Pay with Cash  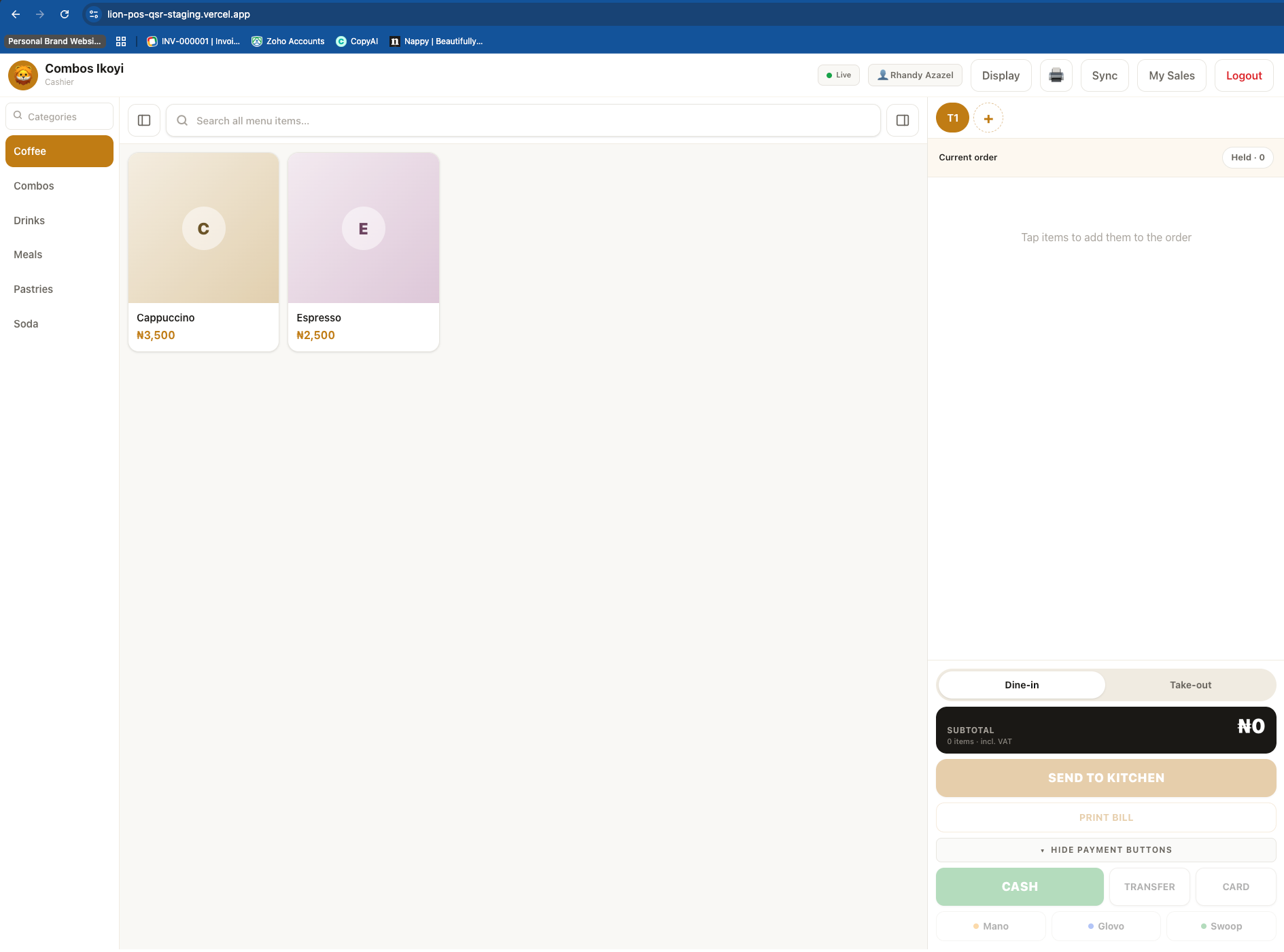click(x=1020, y=887)
